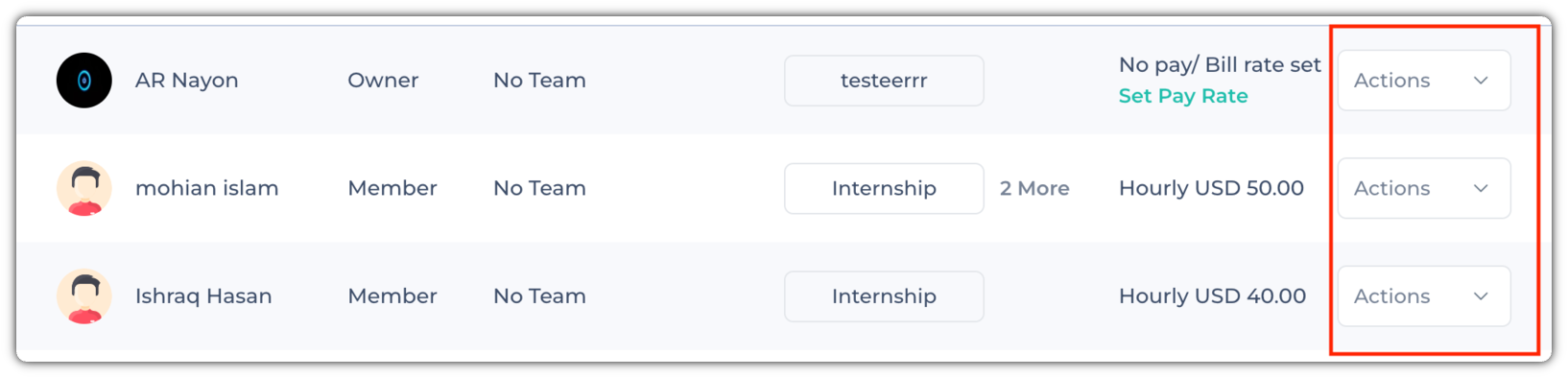The height and width of the screenshot is (378, 1568).
Task: Click No Team in mohian islam's row
Action: (x=539, y=188)
